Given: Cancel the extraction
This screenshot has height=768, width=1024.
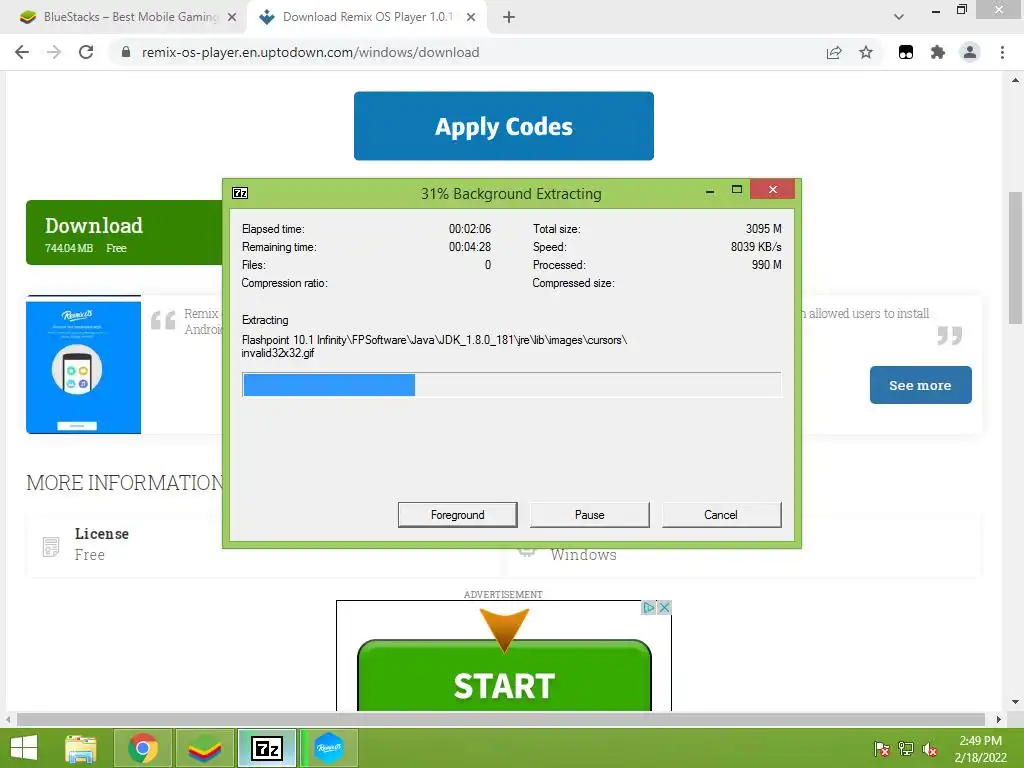Looking at the screenshot, I should (x=721, y=515).
